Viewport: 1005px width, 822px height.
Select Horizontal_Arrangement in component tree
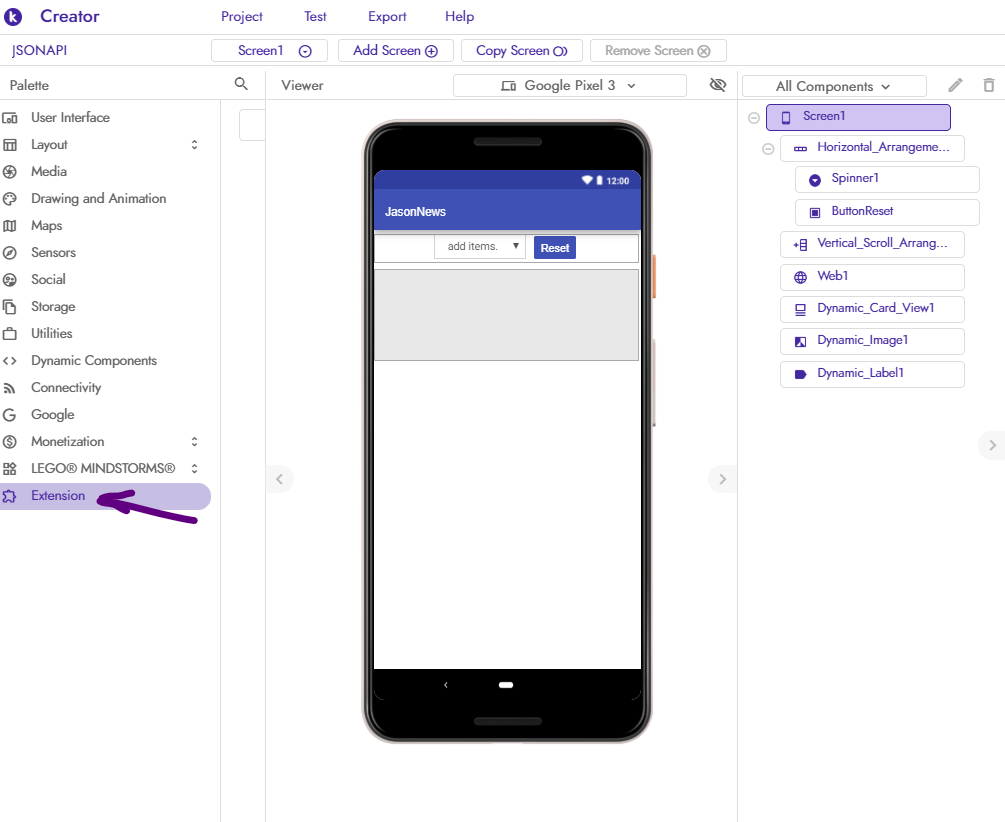pos(872,148)
